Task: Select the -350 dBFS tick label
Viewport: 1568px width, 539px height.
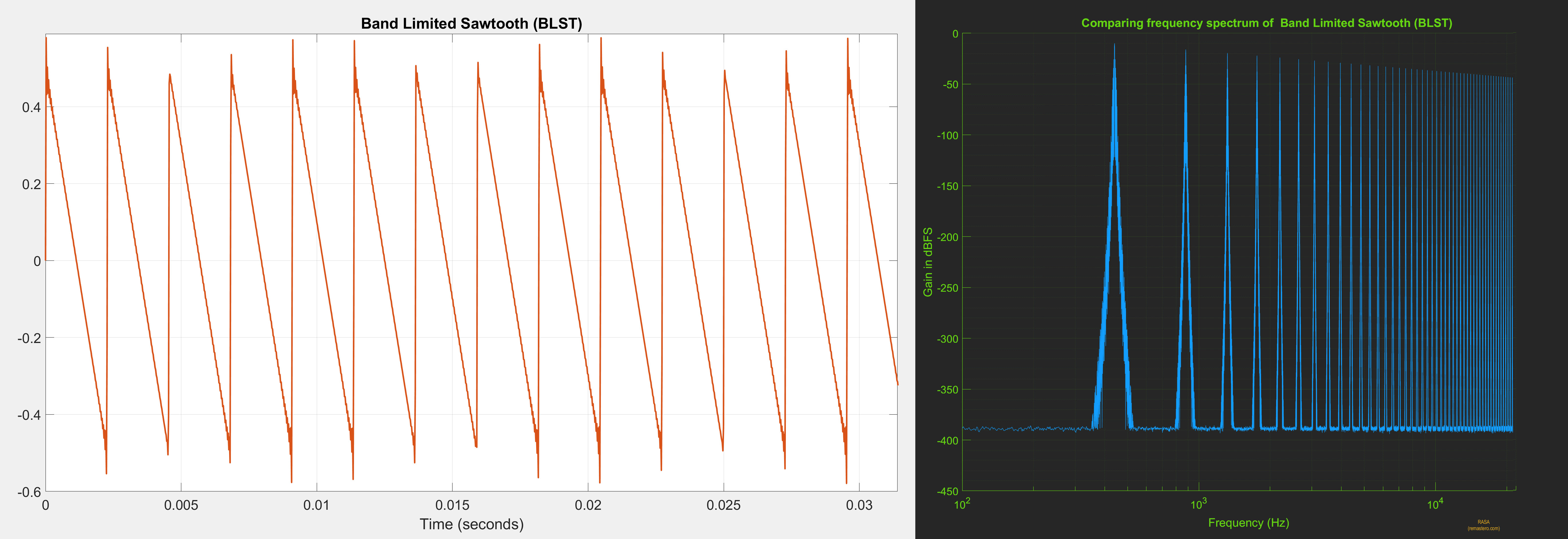Action: click(x=948, y=390)
